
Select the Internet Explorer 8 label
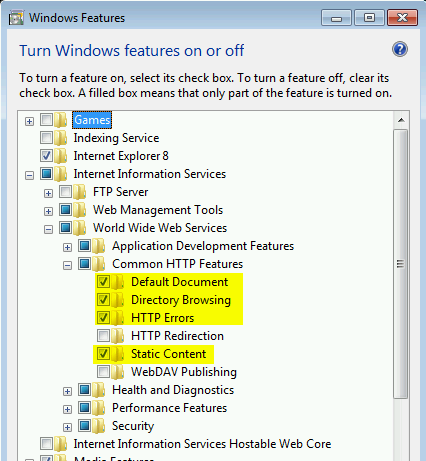121,156
